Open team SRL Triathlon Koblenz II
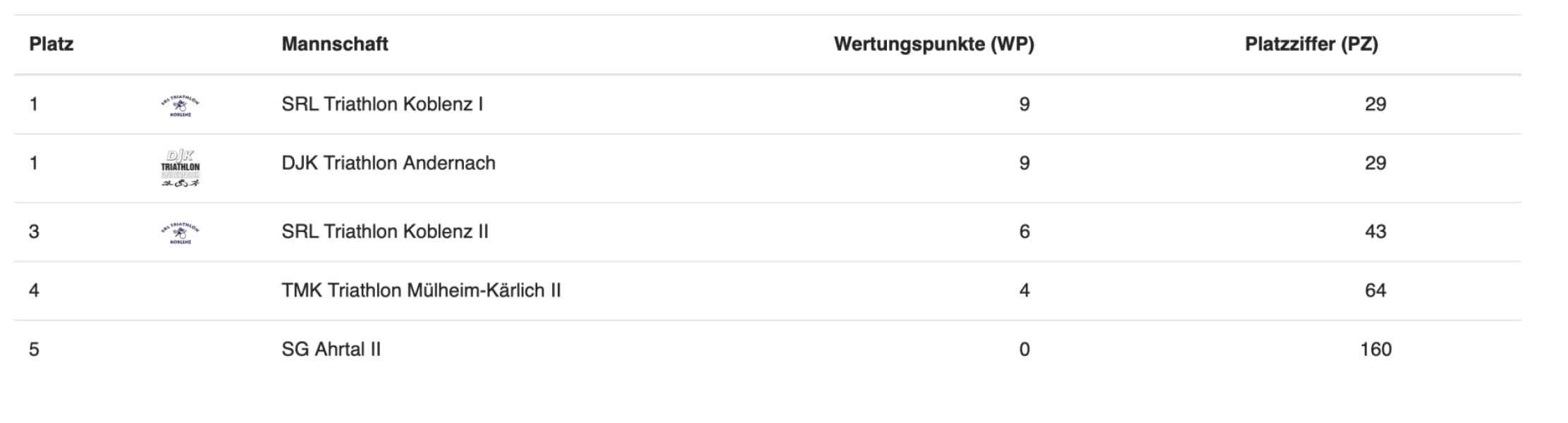The width and height of the screenshot is (1568, 423). [385, 231]
